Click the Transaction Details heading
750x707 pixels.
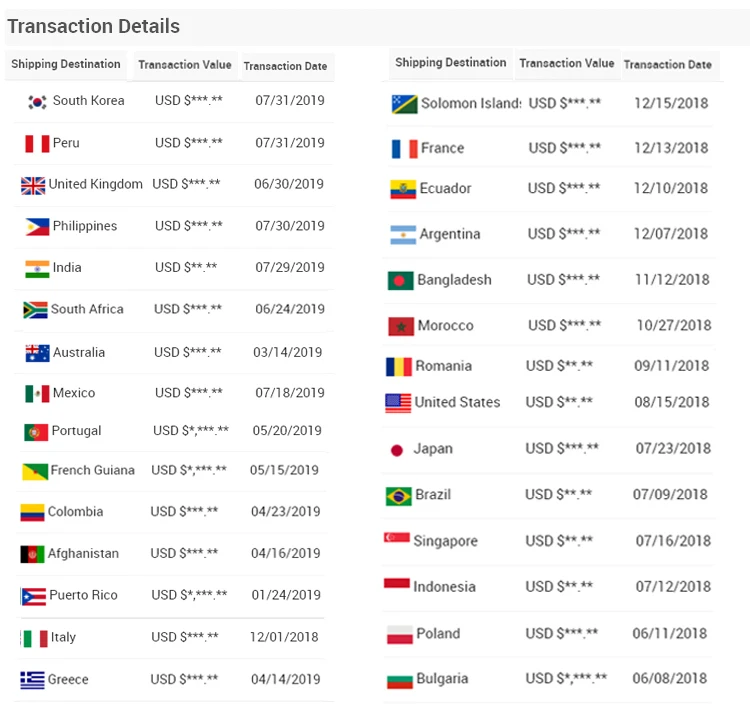tap(94, 26)
